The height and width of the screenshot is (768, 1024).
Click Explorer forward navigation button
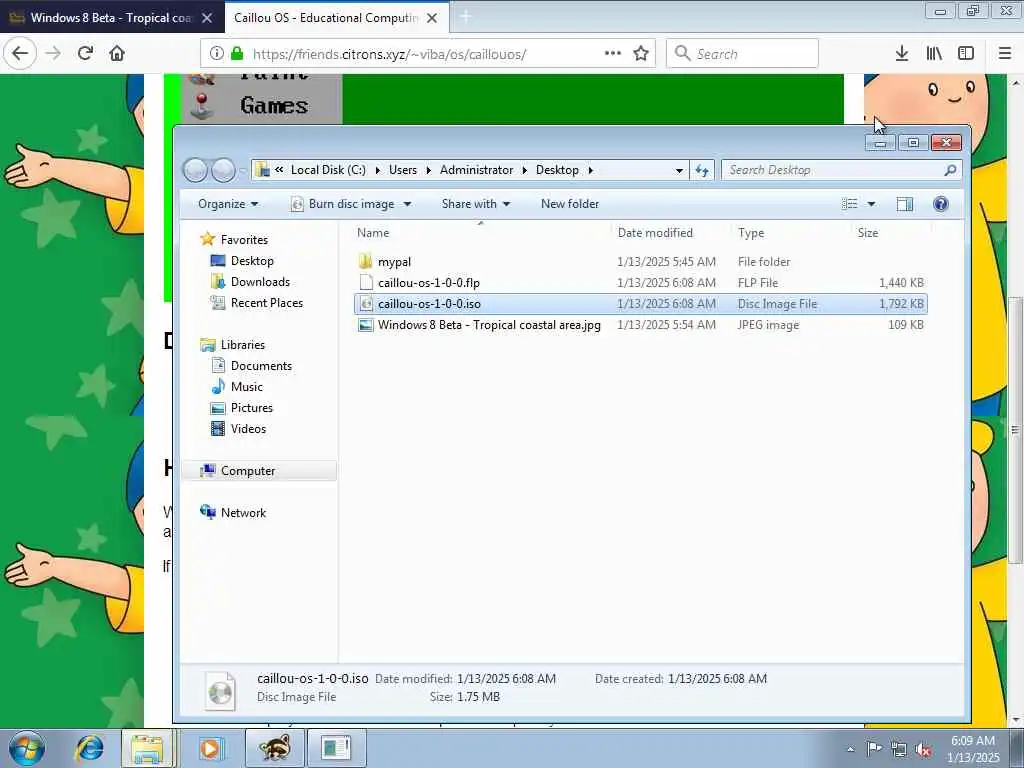pos(223,170)
